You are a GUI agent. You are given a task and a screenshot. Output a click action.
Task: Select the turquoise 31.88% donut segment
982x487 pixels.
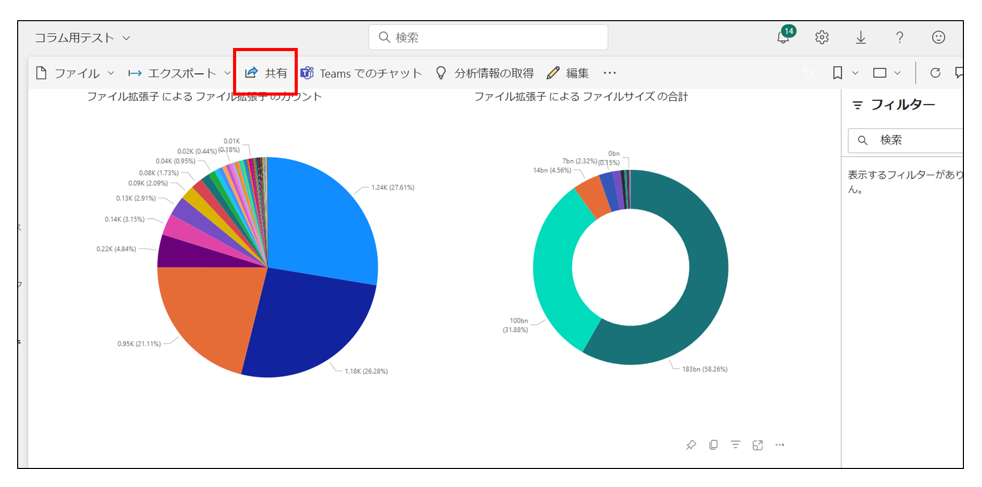554,269
